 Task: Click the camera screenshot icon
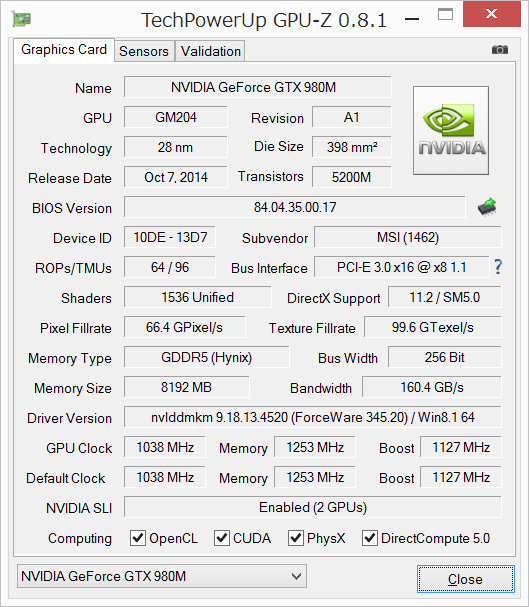coord(500,50)
